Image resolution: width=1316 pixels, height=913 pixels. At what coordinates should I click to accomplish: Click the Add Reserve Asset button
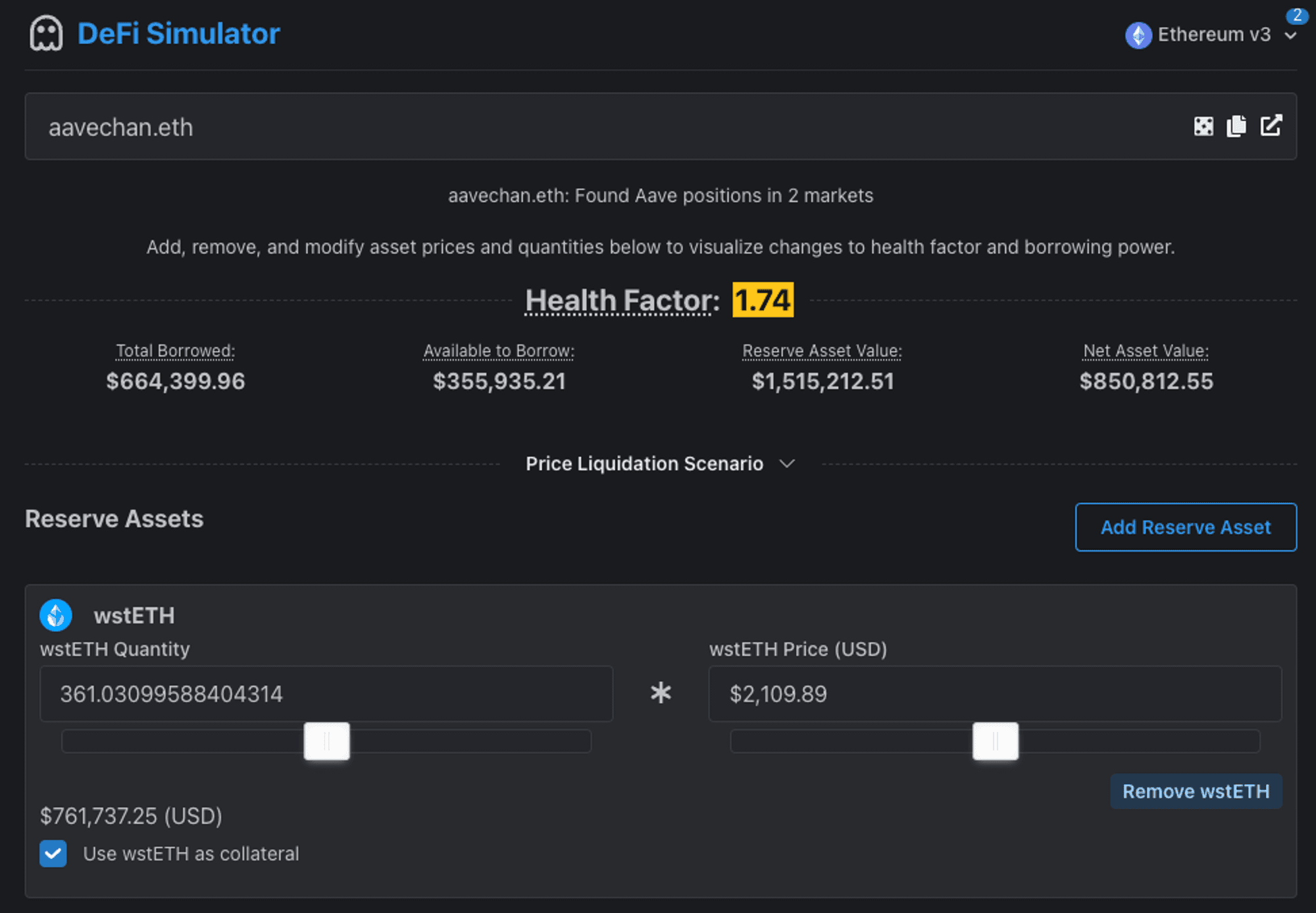coord(1186,527)
